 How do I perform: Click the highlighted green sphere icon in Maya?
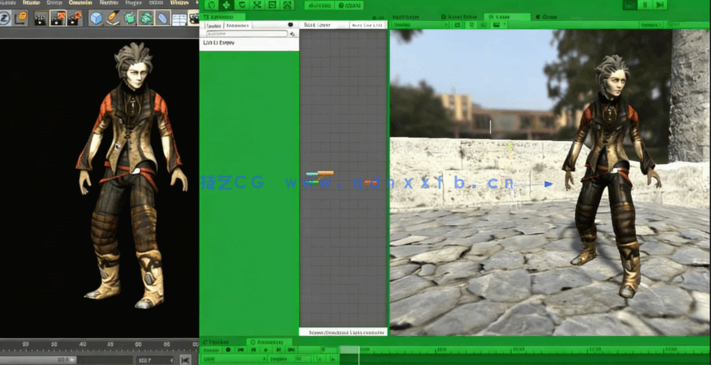pos(146,18)
